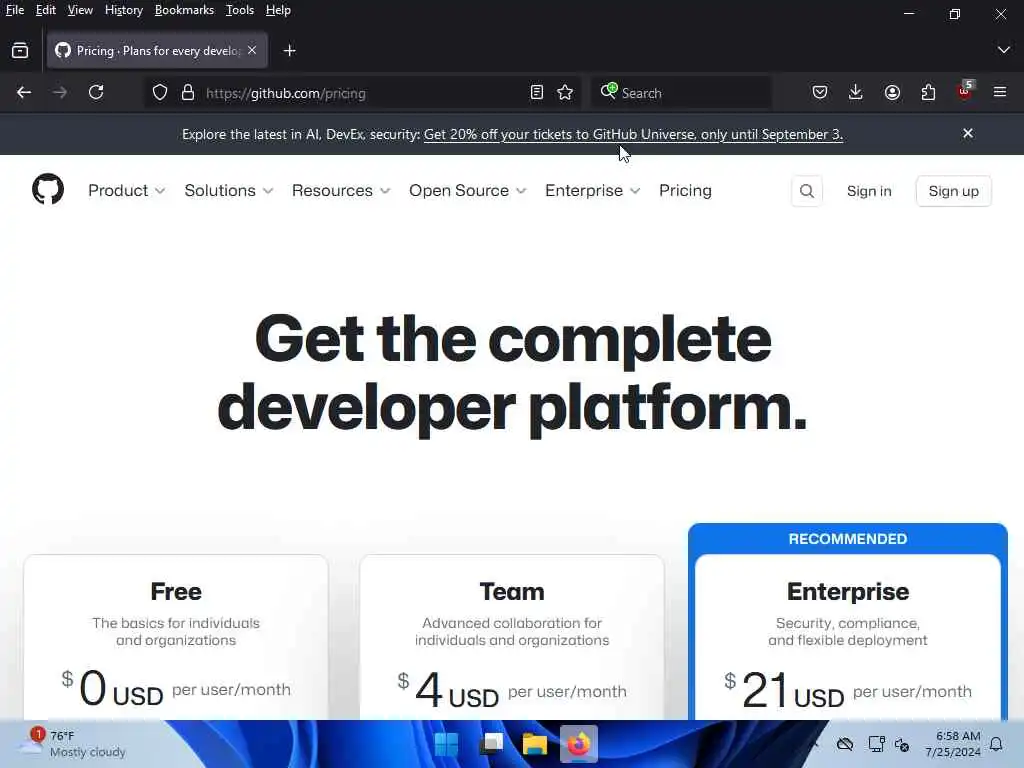This screenshot has height=768, width=1024.
Task: Click the uBlock Origin extension icon
Action: 965,91
